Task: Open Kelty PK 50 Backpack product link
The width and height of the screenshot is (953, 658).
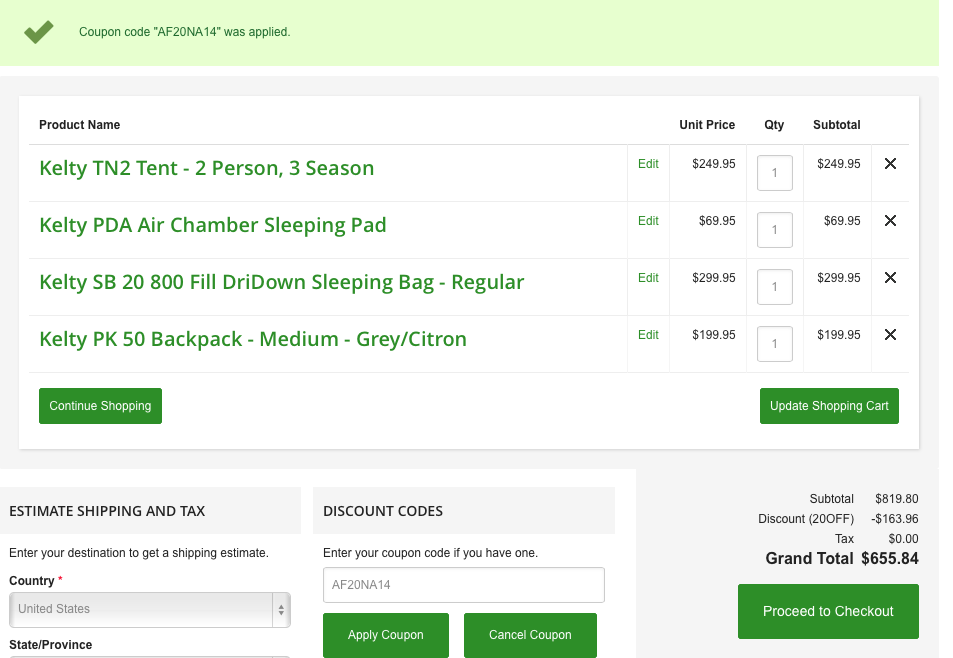Action: 252,339
